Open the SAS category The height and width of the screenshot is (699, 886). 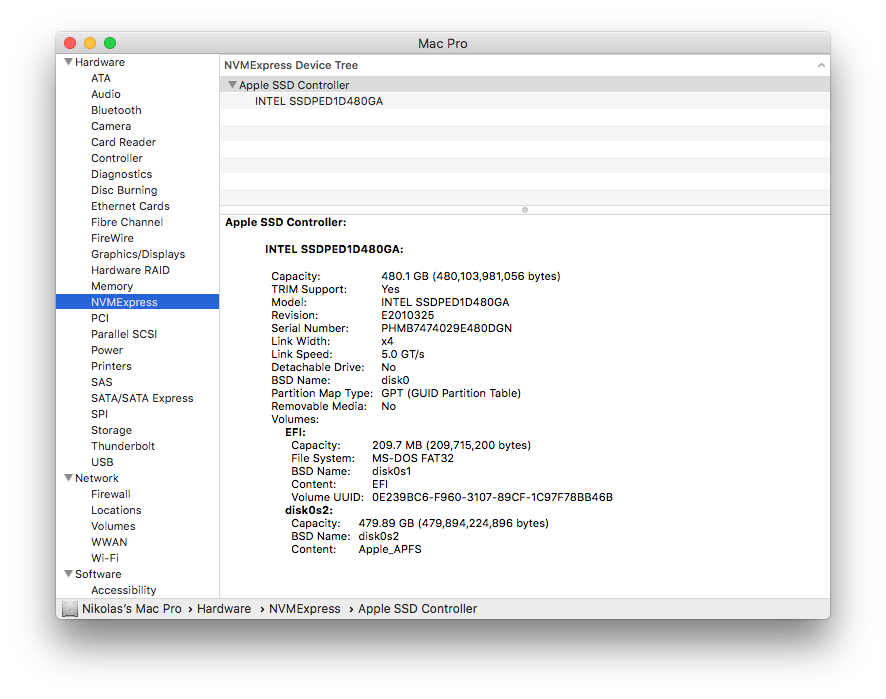(102, 382)
